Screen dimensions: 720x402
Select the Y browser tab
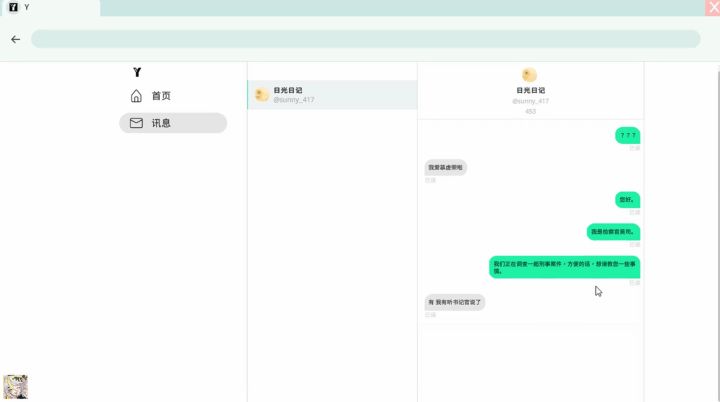click(50, 7)
